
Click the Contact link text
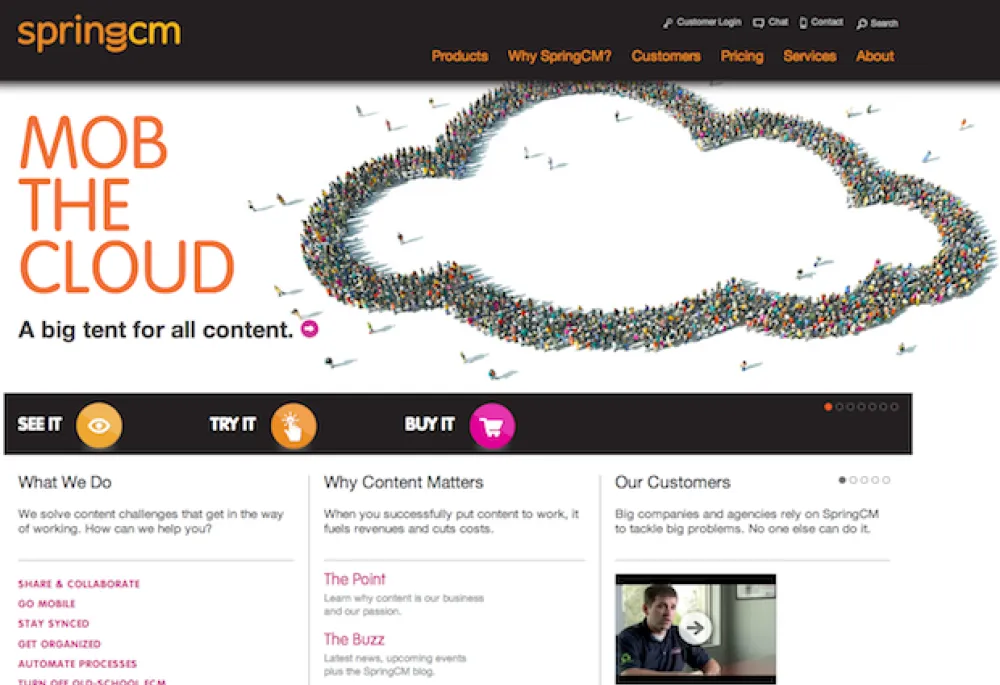(x=827, y=22)
